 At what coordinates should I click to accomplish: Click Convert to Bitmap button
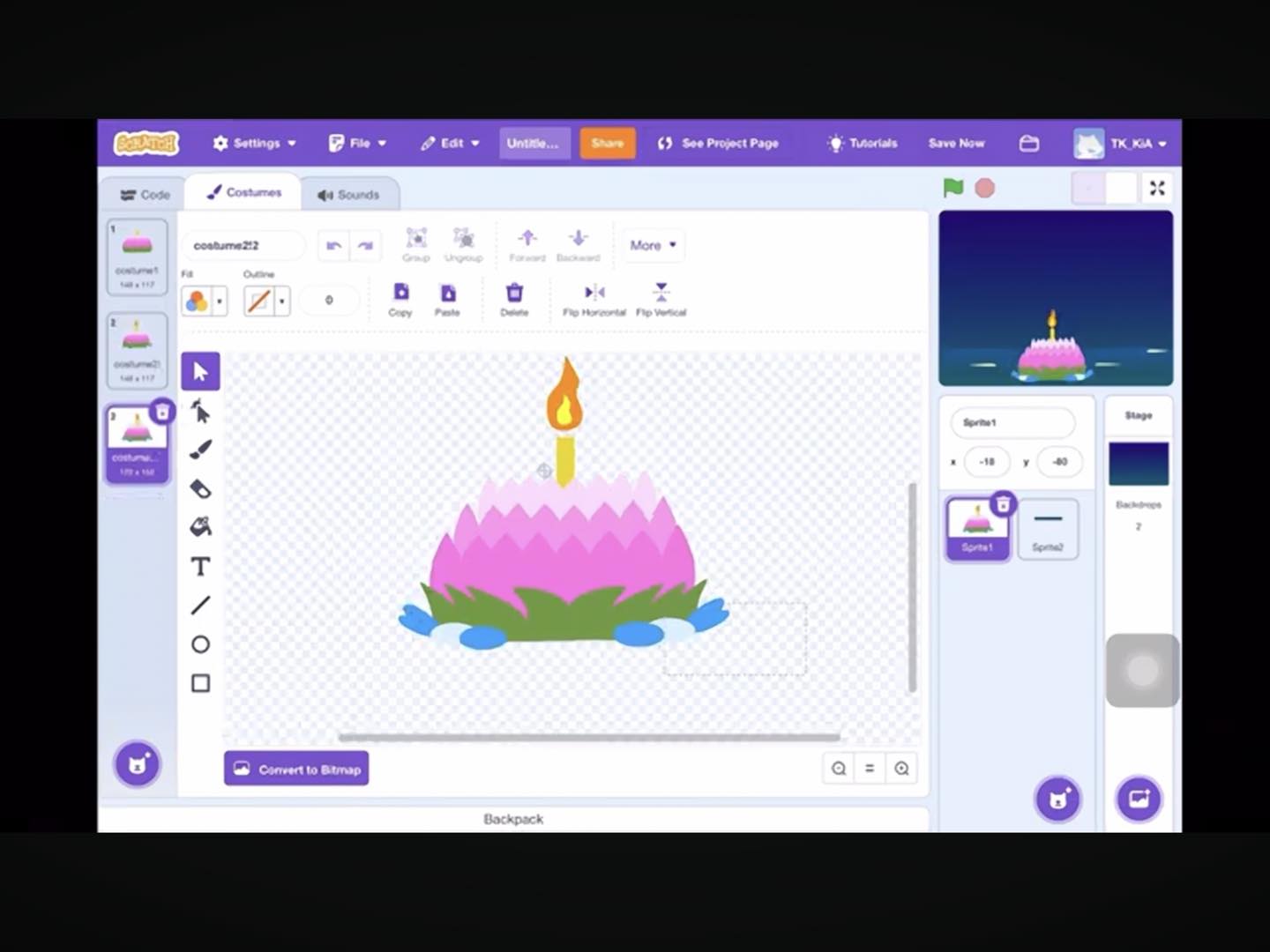tap(296, 769)
